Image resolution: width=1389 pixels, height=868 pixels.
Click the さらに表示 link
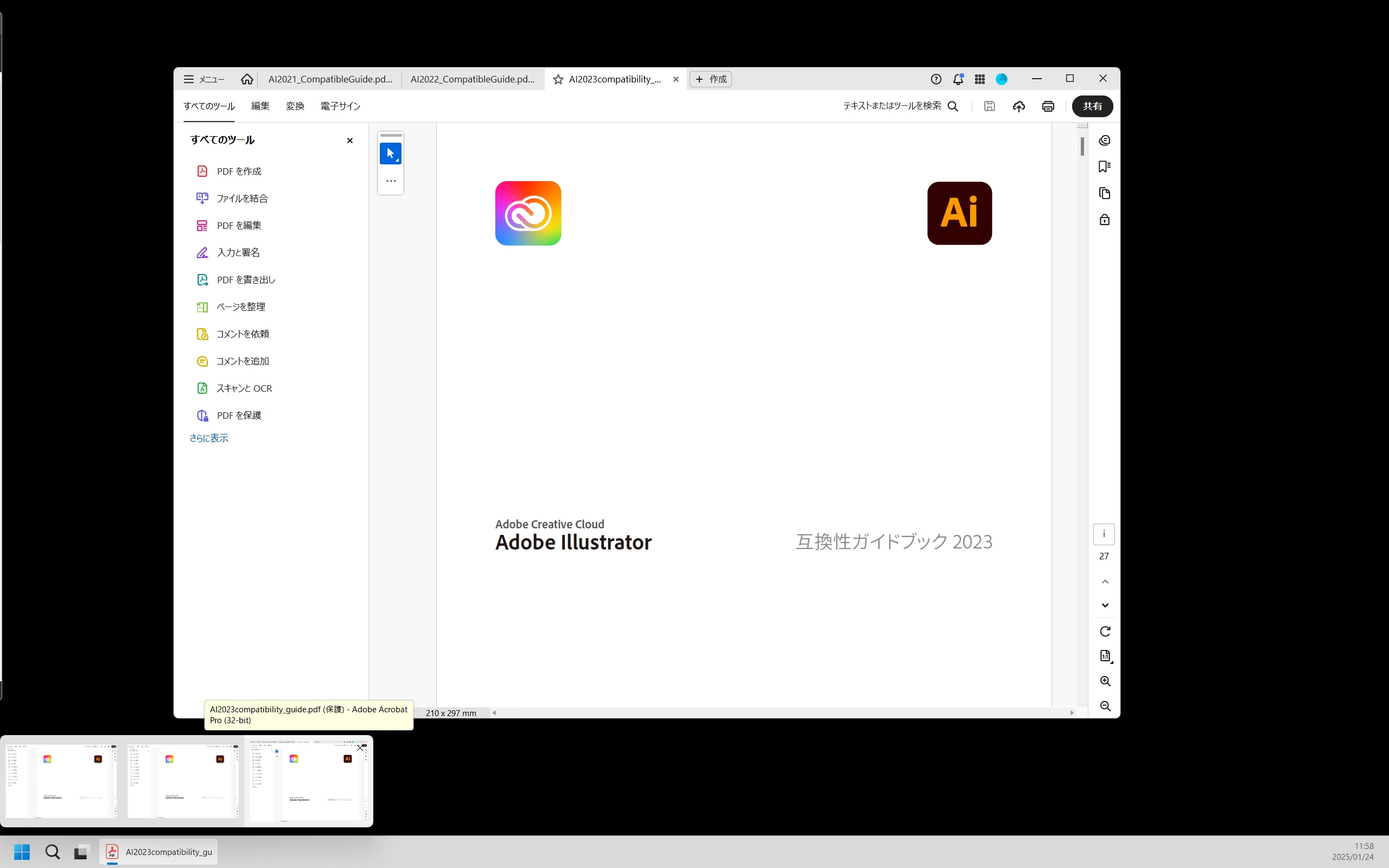tap(209, 438)
